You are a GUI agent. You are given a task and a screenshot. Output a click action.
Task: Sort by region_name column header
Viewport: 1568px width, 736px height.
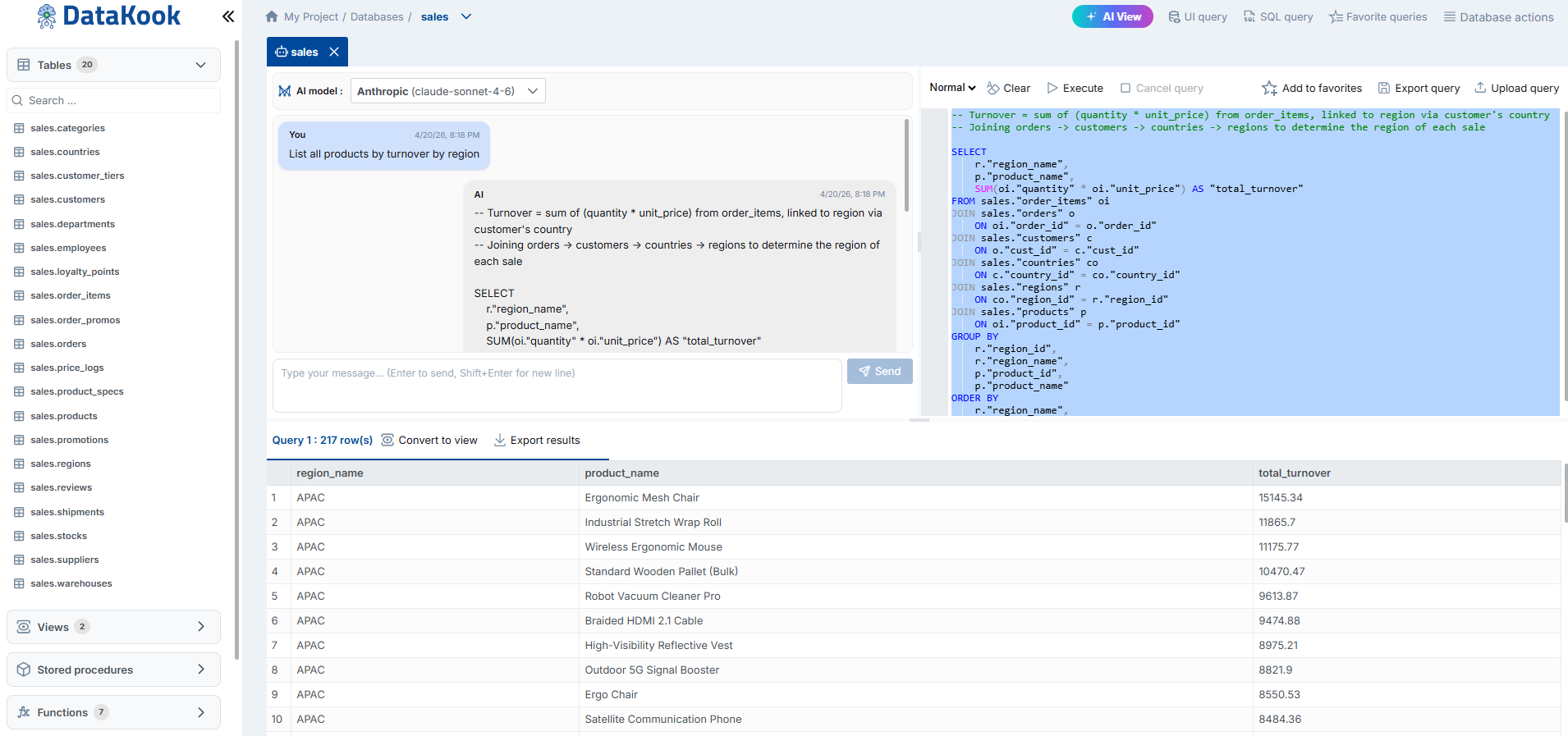[434, 473]
